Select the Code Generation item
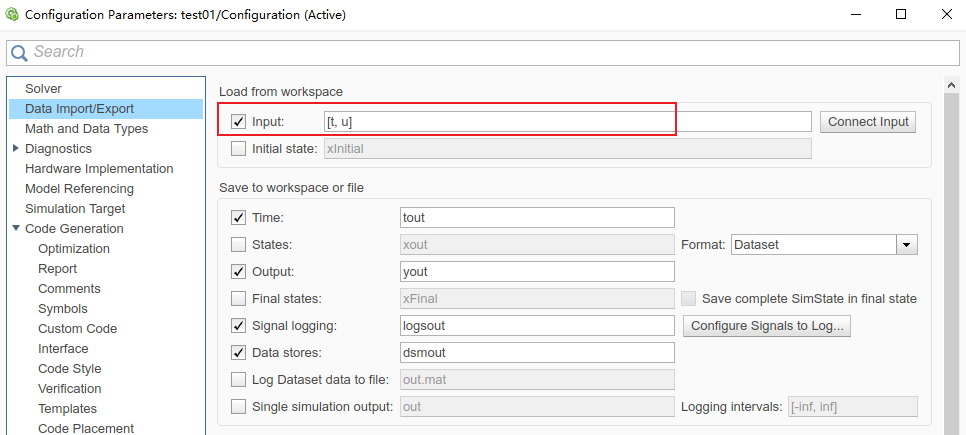Viewport: 966px width, 435px height. pyautogui.click(x=74, y=229)
